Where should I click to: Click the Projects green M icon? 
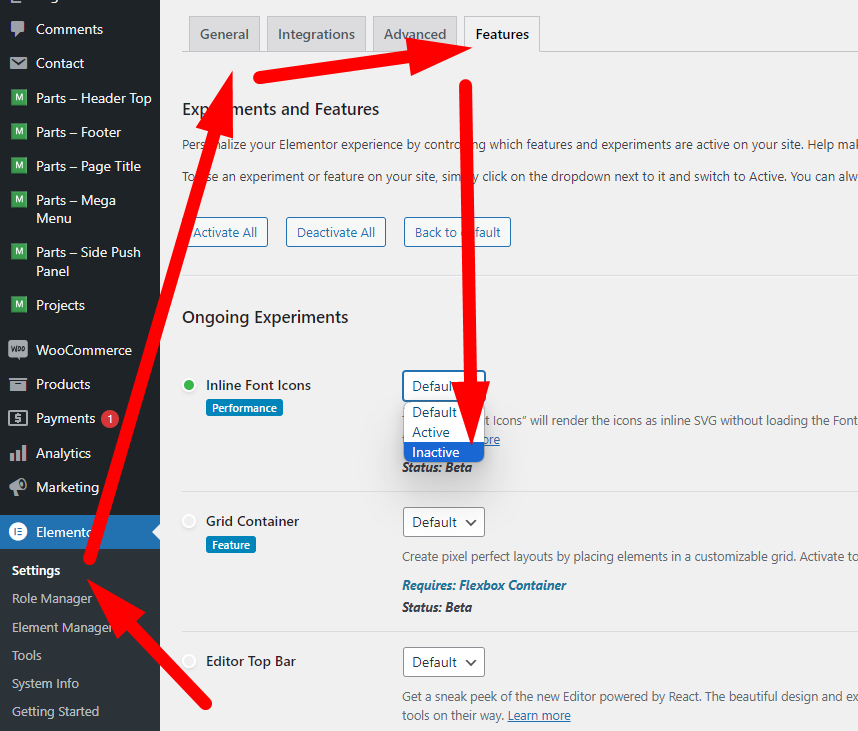(x=19, y=305)
